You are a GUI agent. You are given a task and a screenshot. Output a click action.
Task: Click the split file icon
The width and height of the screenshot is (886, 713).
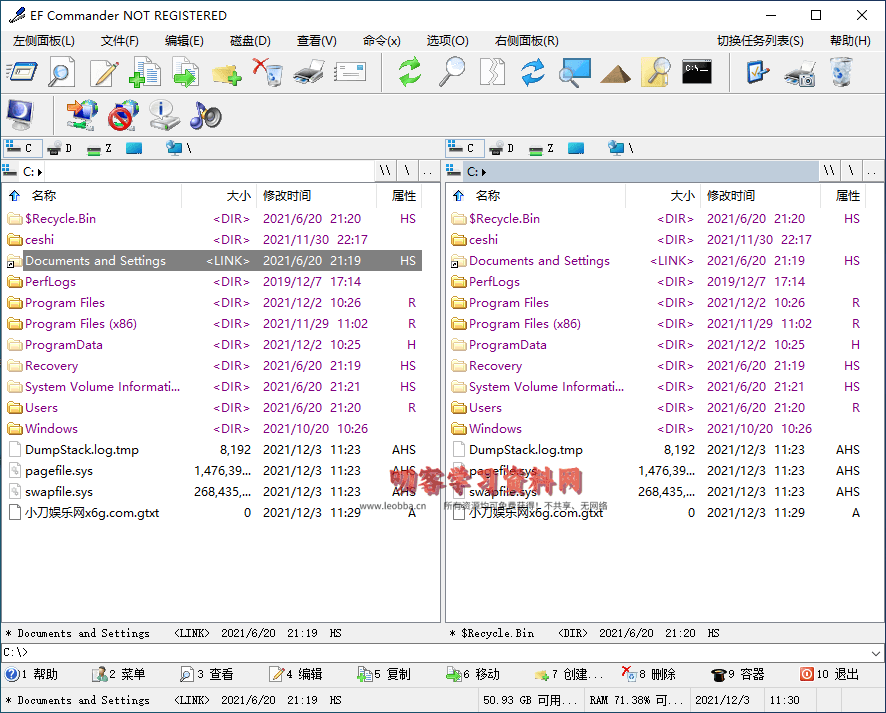pos(492,72)
